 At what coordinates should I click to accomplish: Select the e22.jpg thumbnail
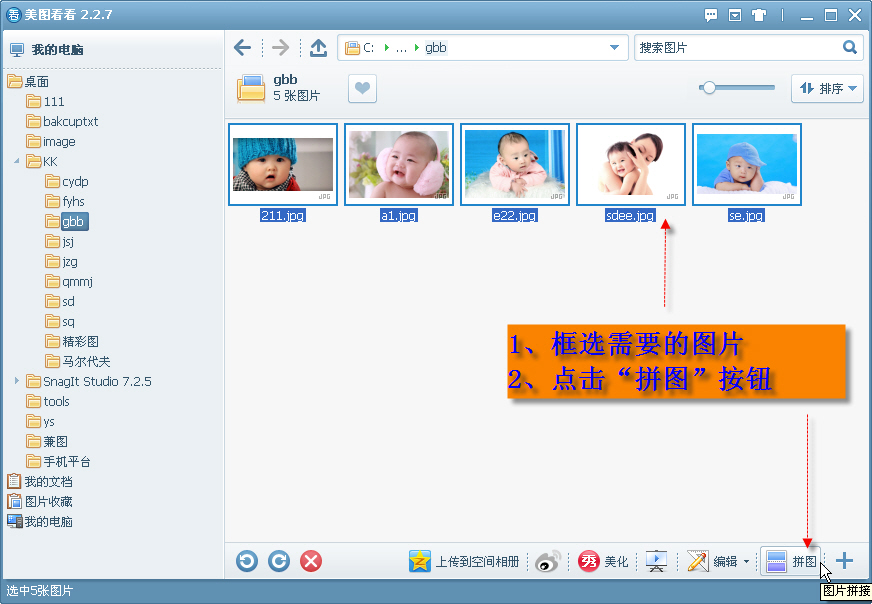click(515, 165)
